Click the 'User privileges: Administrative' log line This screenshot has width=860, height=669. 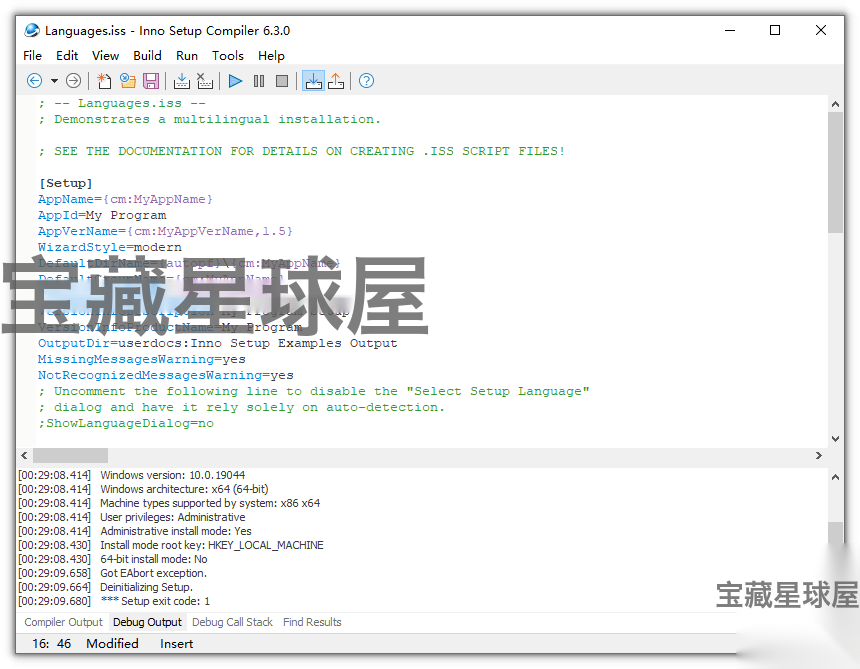click(x=172, y=517)
